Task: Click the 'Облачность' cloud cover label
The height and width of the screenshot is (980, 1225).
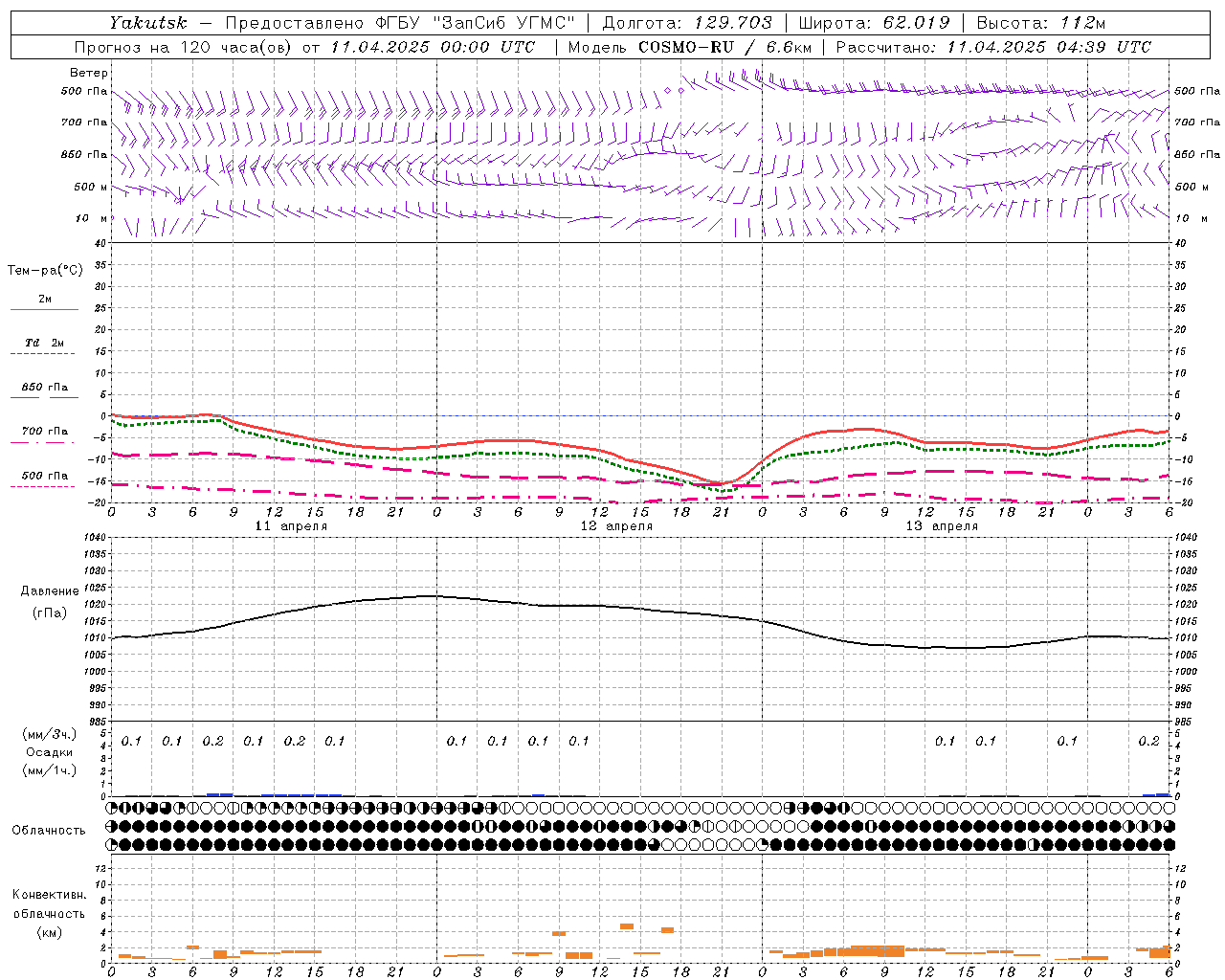Action: pos(49,831)
